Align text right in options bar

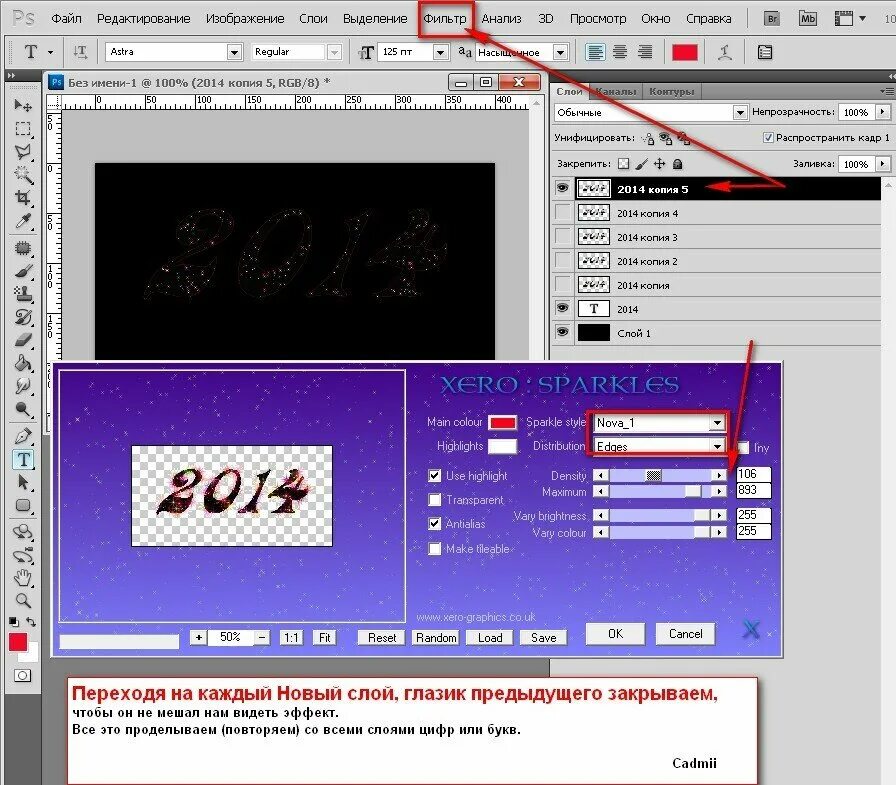(645, 52)
